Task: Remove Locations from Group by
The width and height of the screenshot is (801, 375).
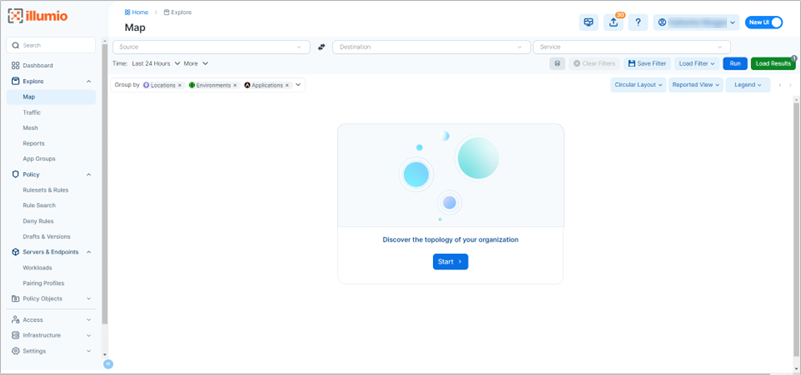Action: click(180, 85)
